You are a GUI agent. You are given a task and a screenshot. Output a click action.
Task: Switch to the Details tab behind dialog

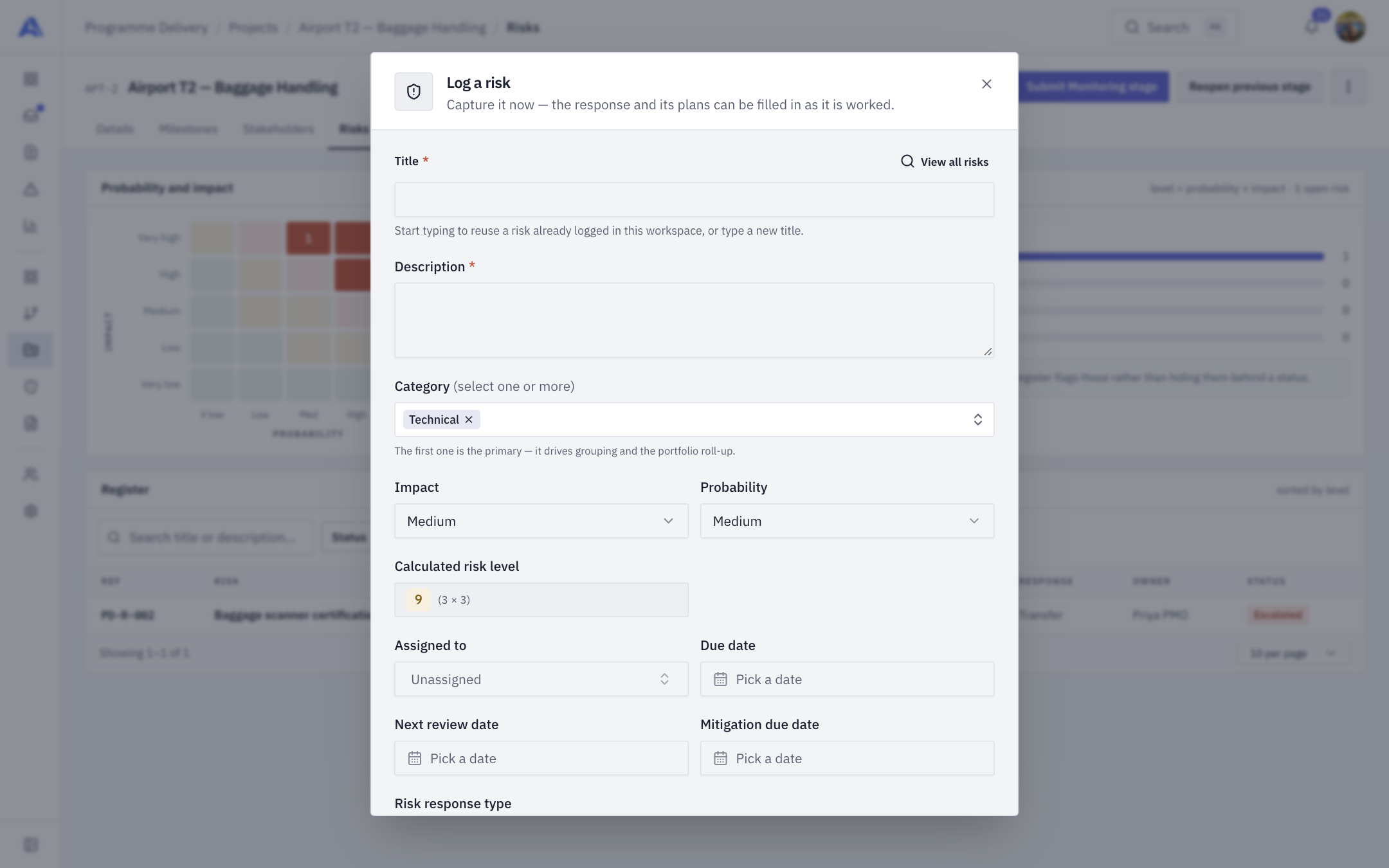pos(115,129)
